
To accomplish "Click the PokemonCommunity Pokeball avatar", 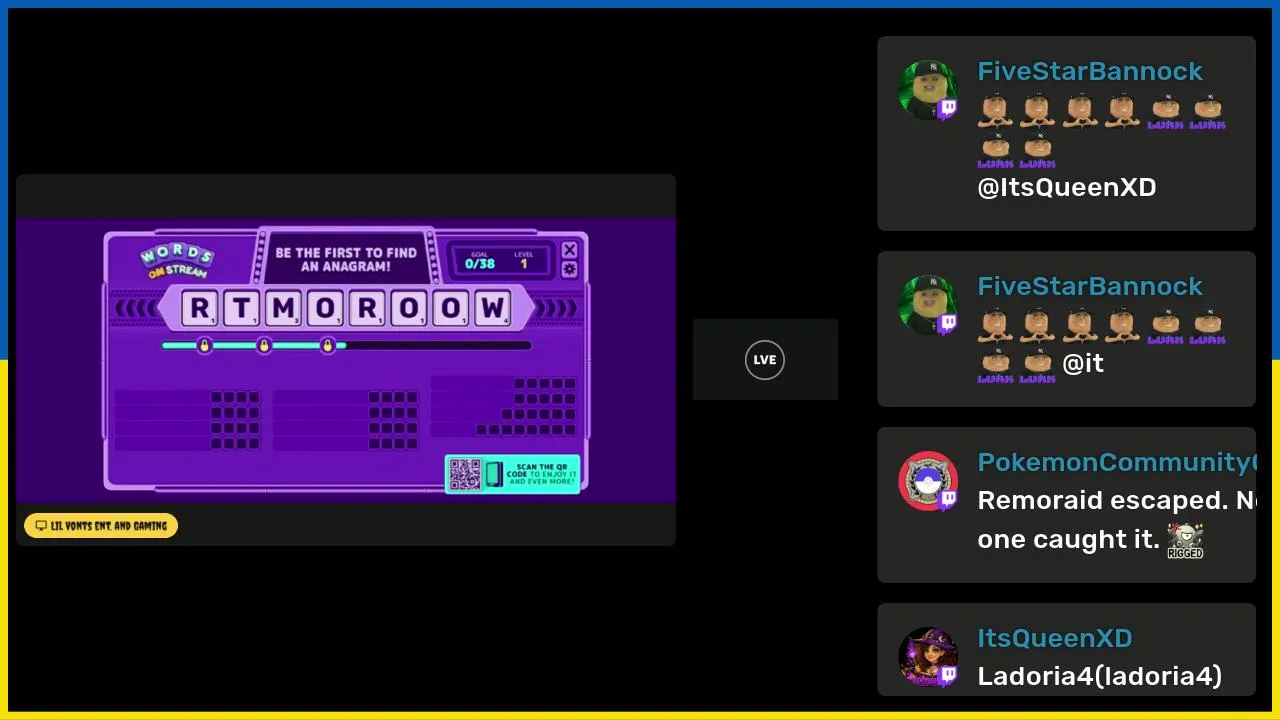I will pyautogui.click(x=928, y=481).
